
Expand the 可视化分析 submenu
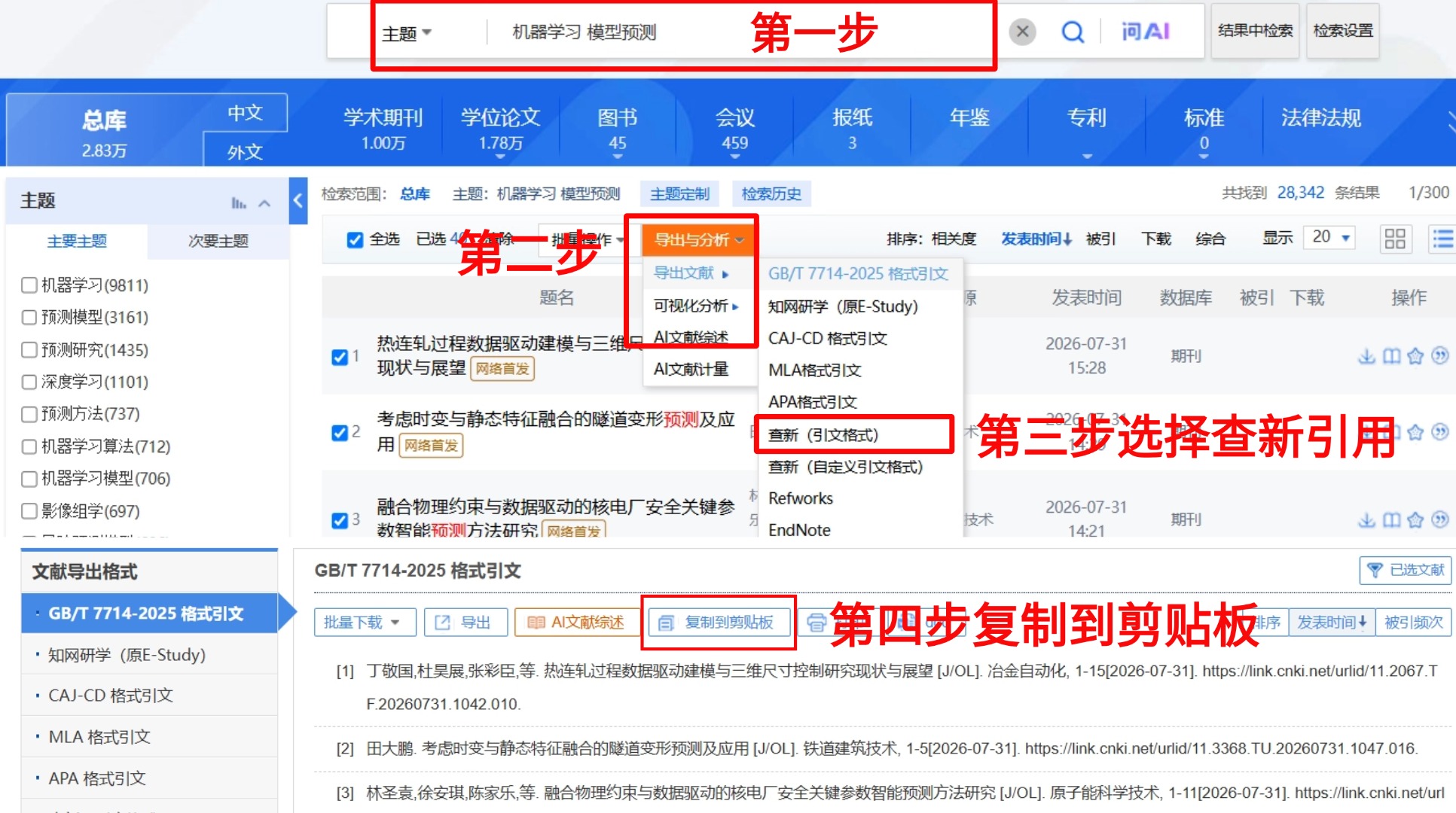(696, 306)
